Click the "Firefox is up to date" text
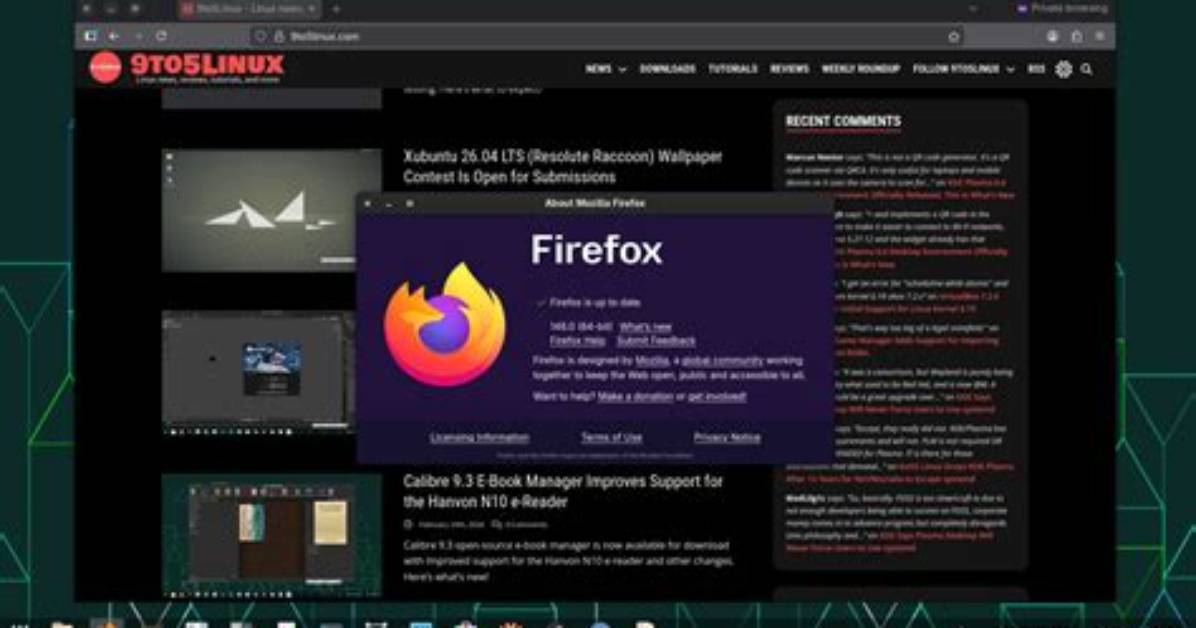The image size is (1196, 628). [595, 303]
